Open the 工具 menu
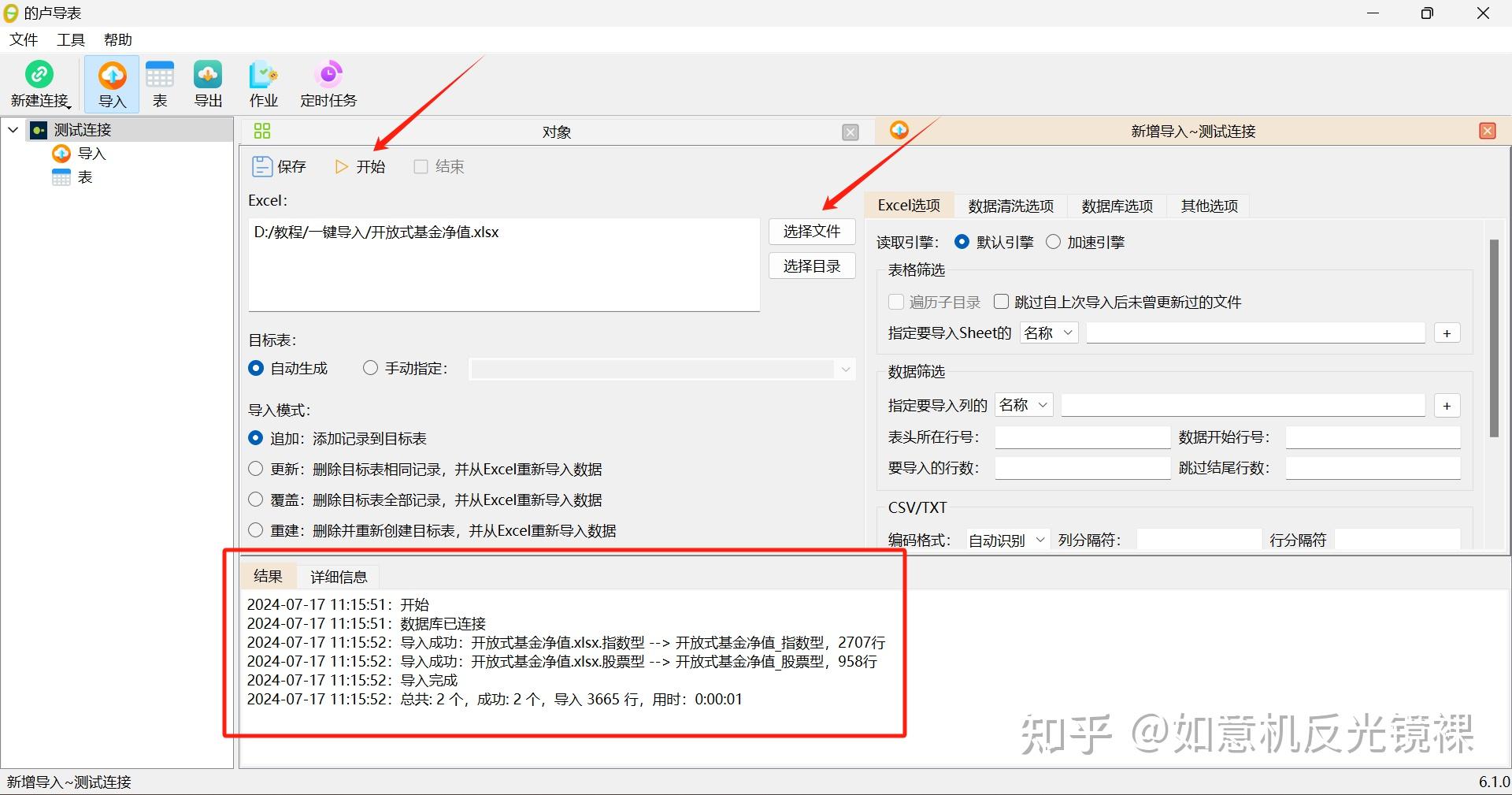1512x795 pixels. coord(69,39)
